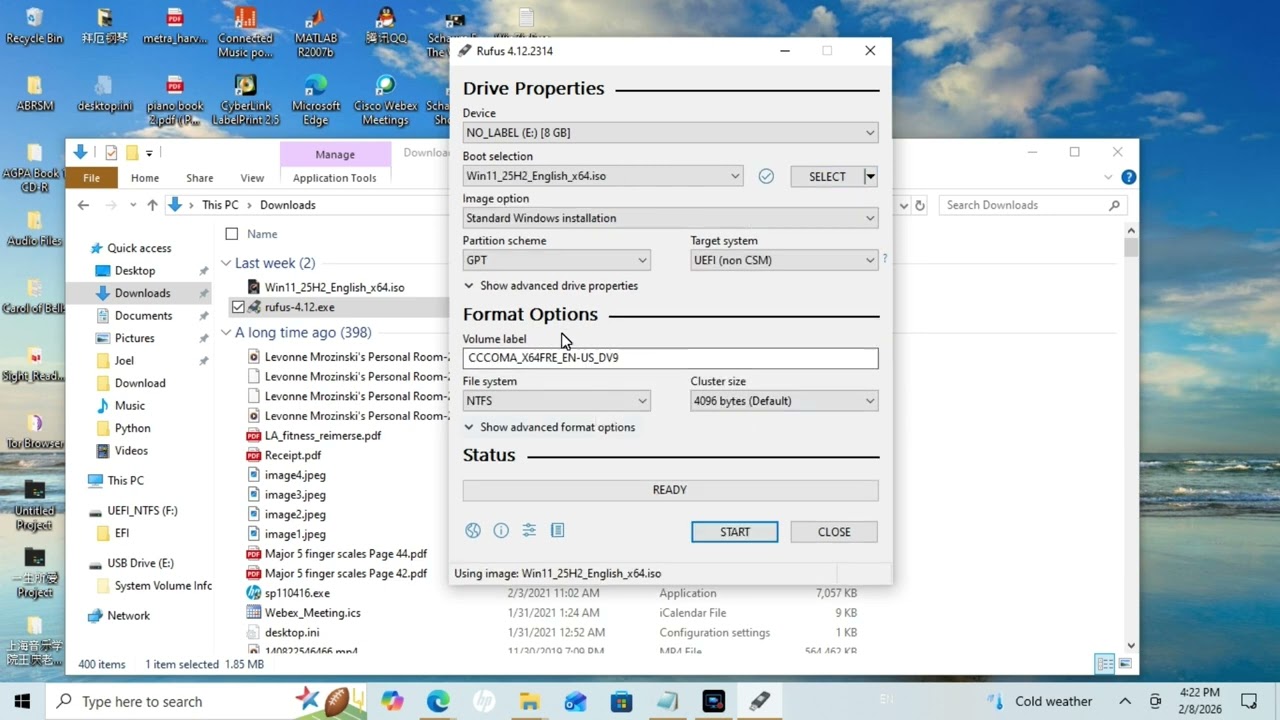Image resolution: width=1280 pixels, height=720 pixels.
Task: Select UEFI_NTFS (F:) drive in navigation pane
Action: click(142, 510)
